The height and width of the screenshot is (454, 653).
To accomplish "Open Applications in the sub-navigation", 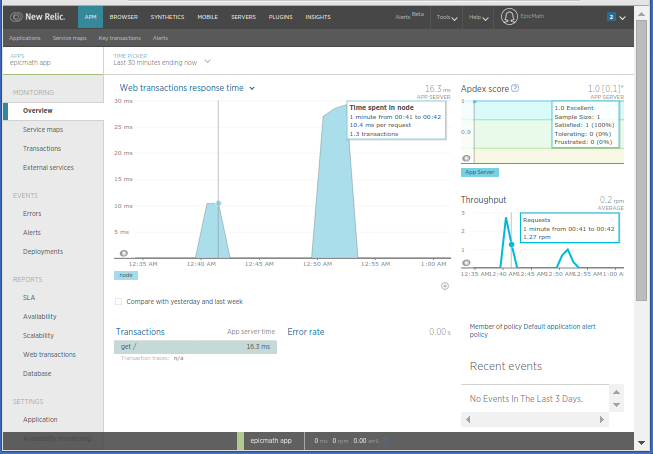I will tap(25, 38).
